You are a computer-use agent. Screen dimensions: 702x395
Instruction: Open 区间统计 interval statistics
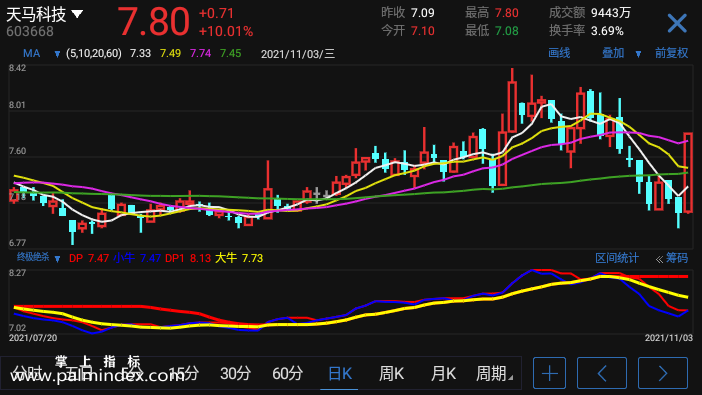click(x=617, y=258)
